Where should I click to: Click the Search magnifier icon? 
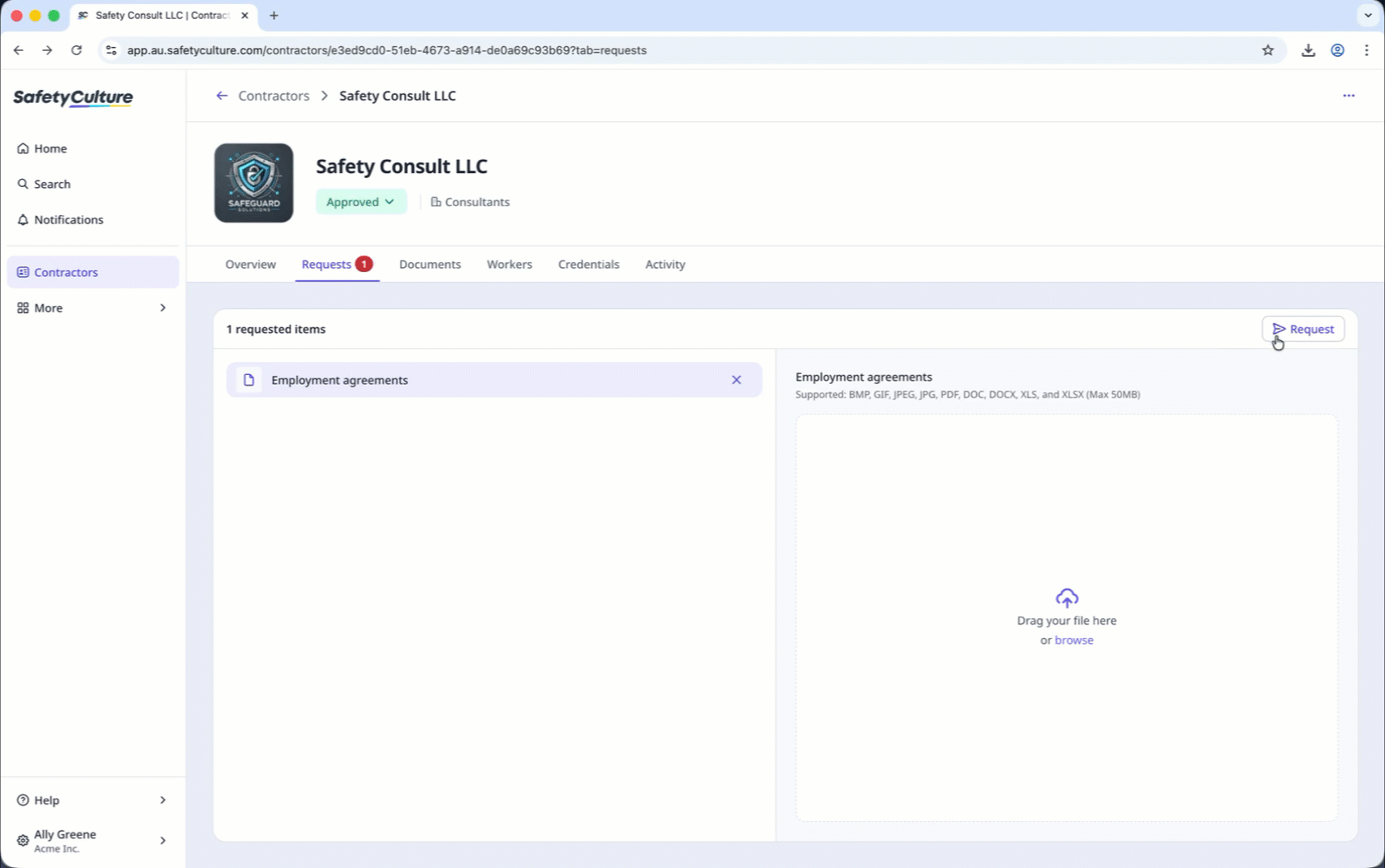point(23,184)
